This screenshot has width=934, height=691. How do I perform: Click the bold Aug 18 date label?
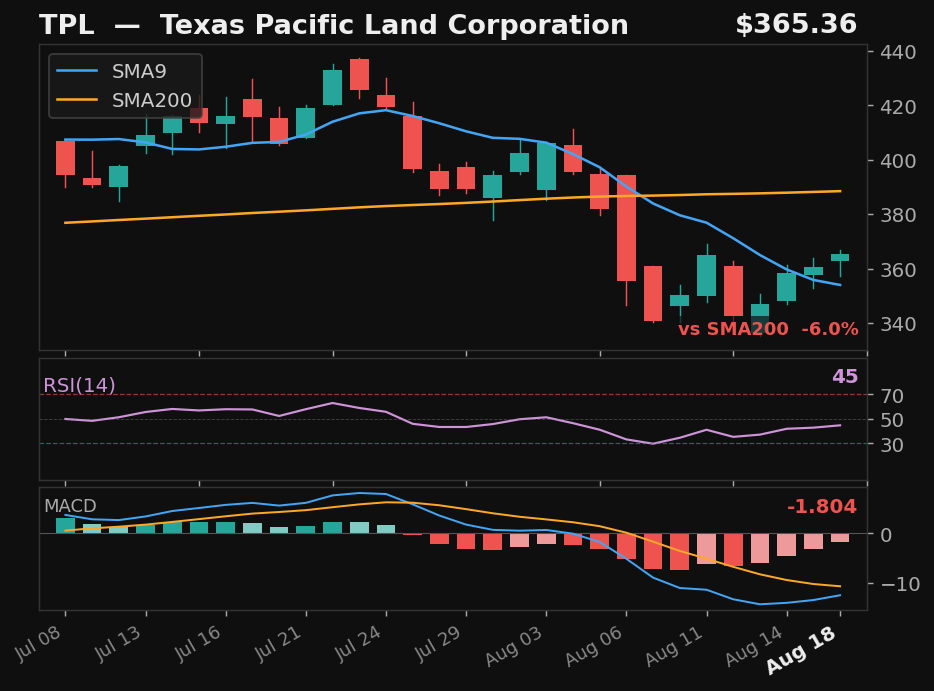tap(802, 650)
